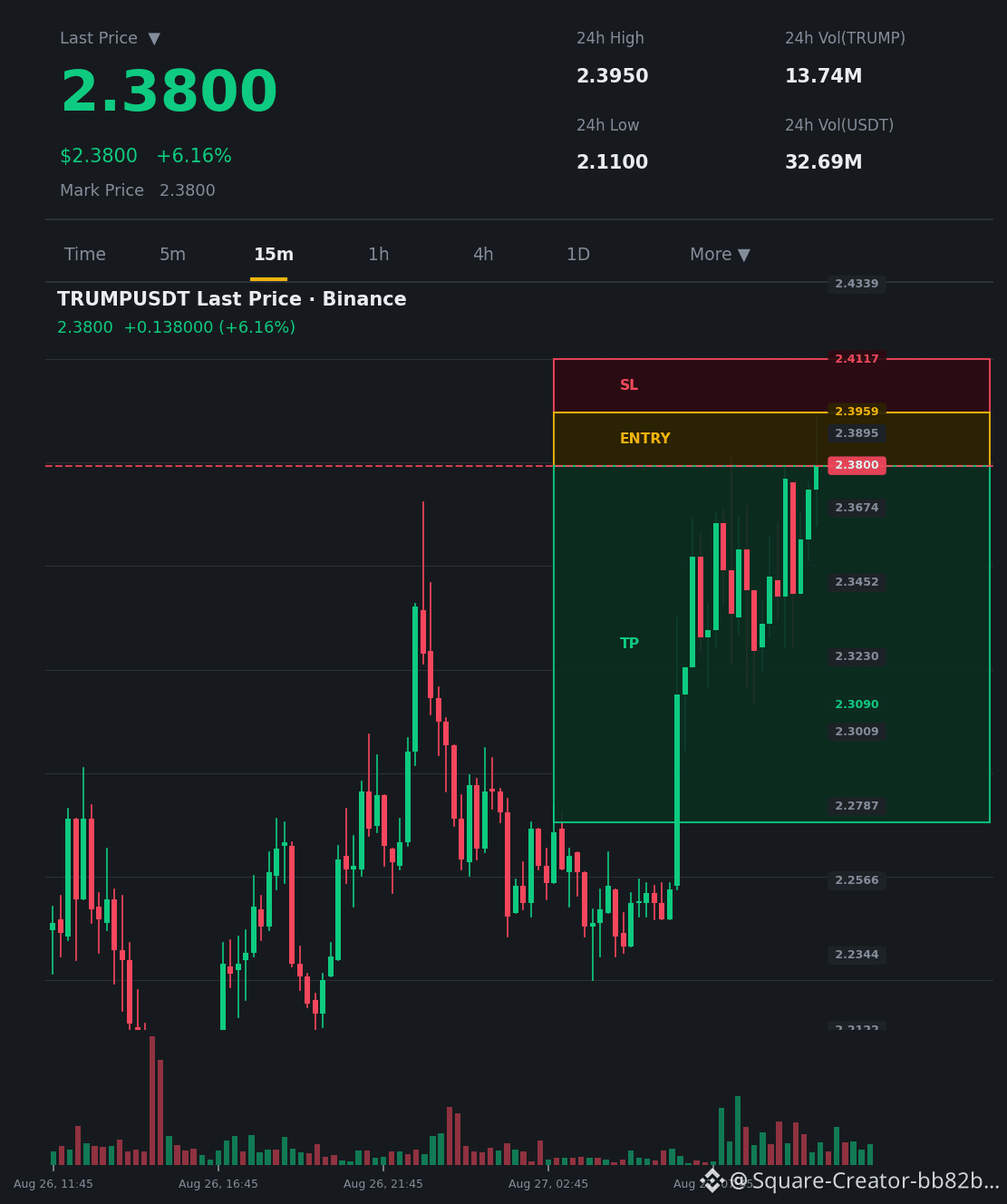Click the 2.4339 price axis label
Screen dimensions: 1007x1204
857,284
